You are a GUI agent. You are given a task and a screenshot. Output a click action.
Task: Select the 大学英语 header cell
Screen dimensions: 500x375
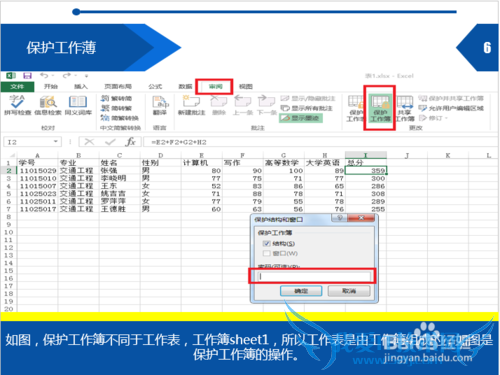[325, 163]
